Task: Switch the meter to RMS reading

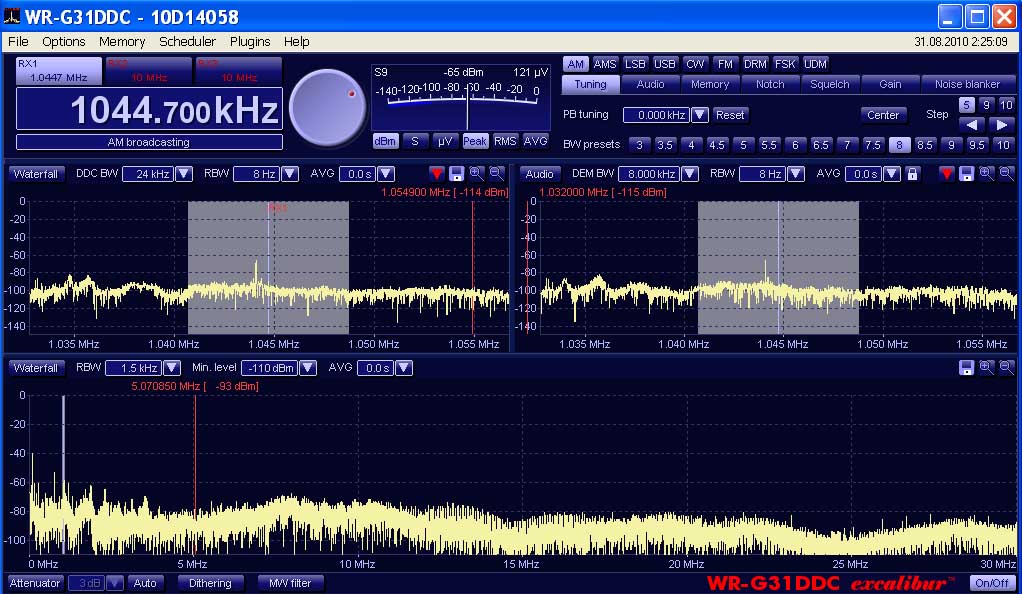Action: 505,141
